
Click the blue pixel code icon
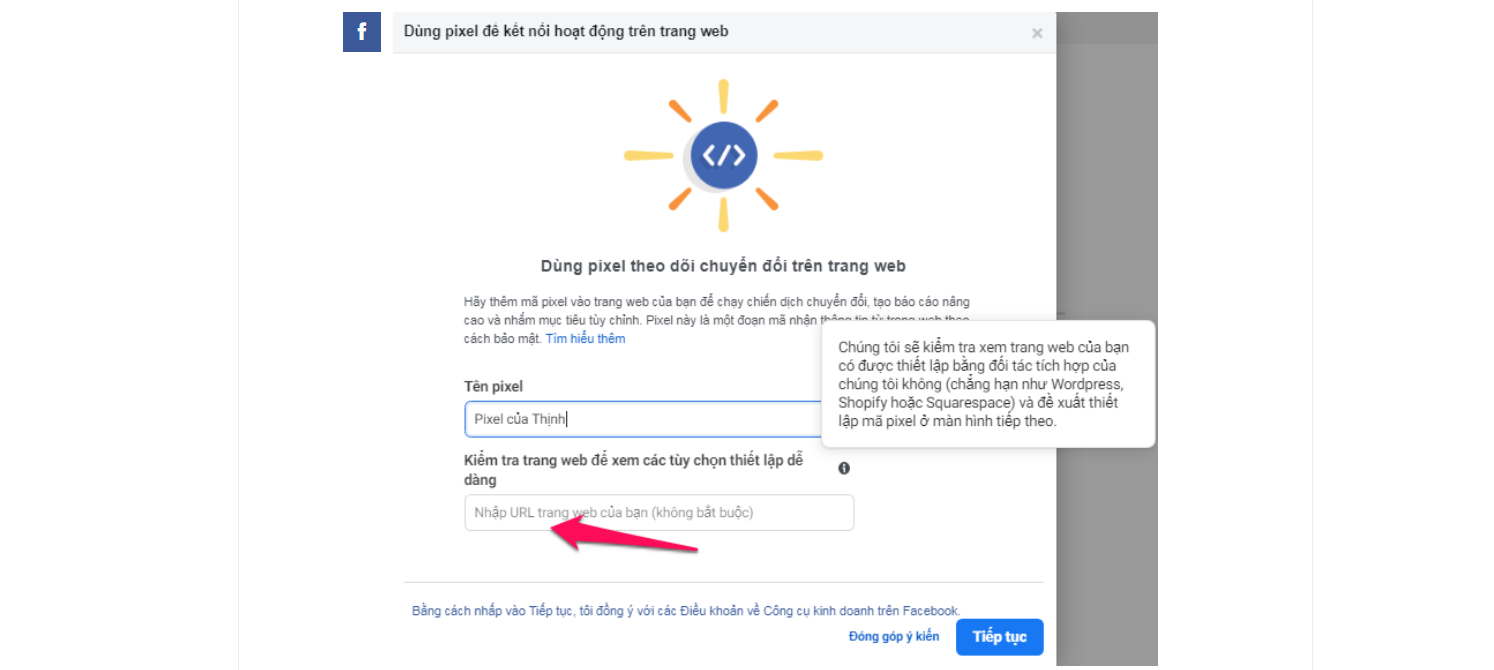click(x=723, y=156)
